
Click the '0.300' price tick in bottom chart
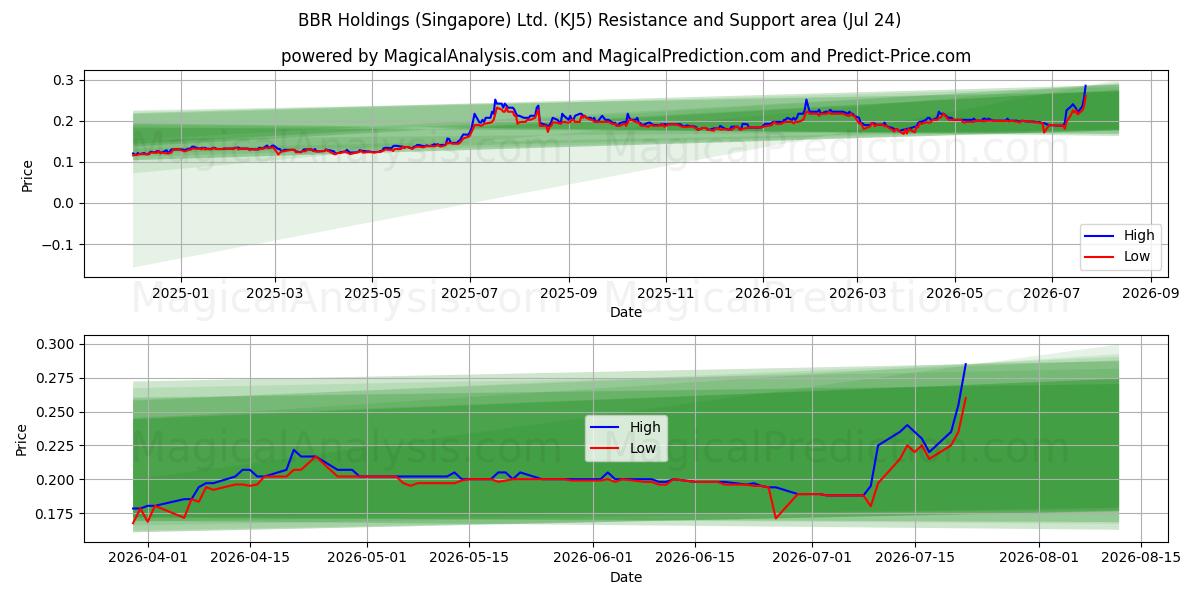point(55,344)
